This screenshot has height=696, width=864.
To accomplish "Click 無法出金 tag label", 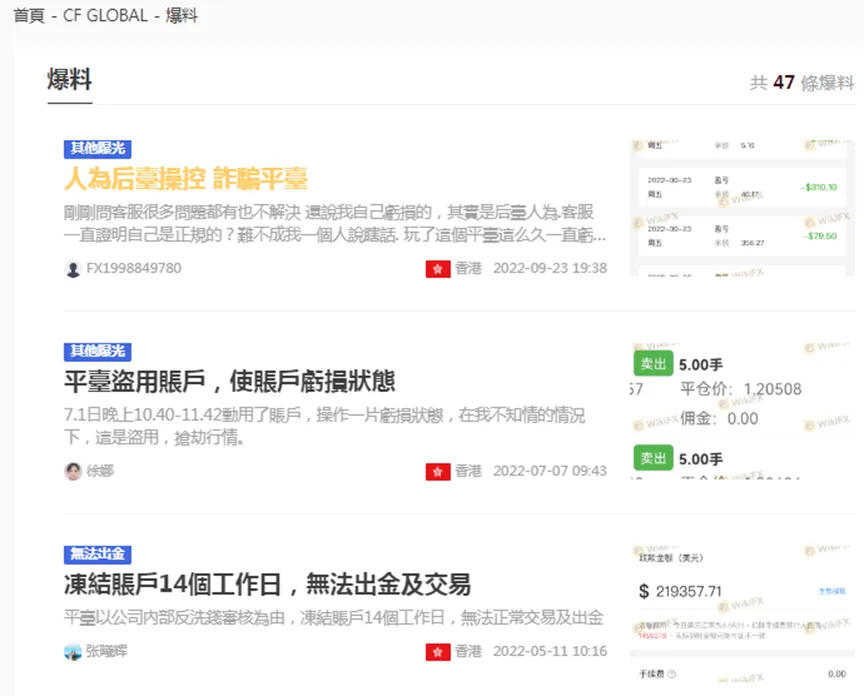I will point(98,554).
